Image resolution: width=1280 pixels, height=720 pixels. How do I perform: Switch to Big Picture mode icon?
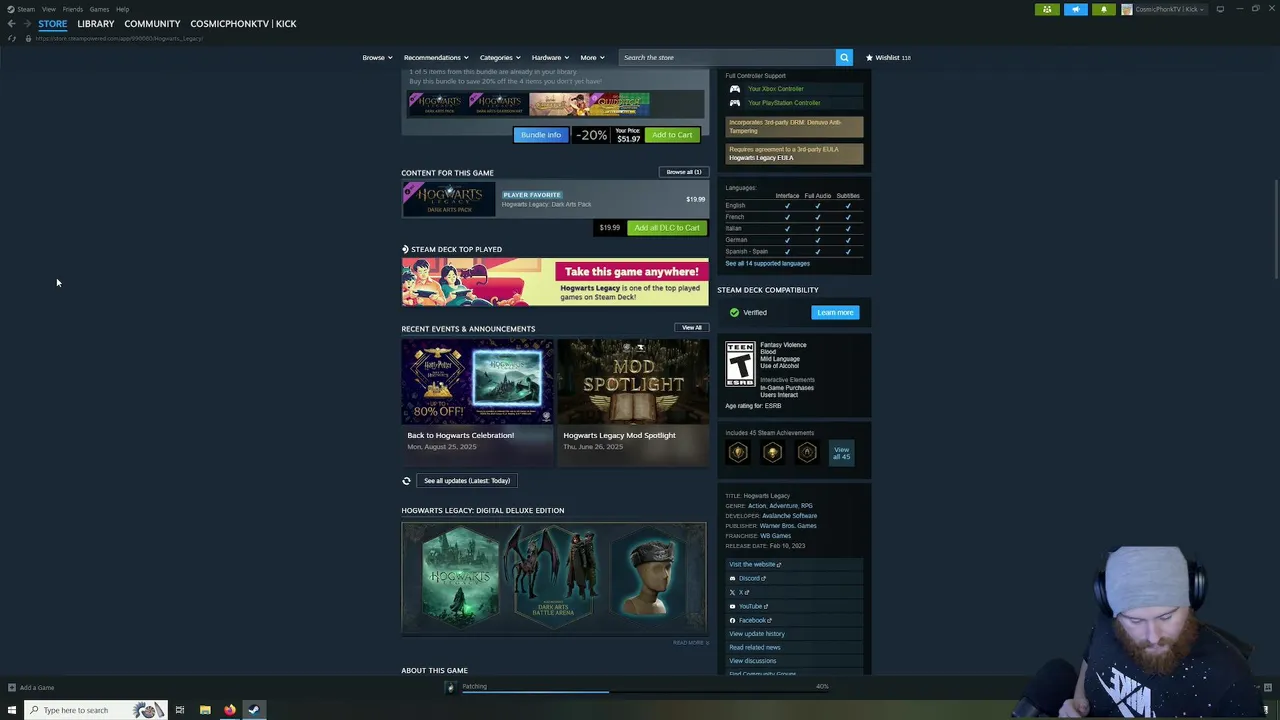1220,9
